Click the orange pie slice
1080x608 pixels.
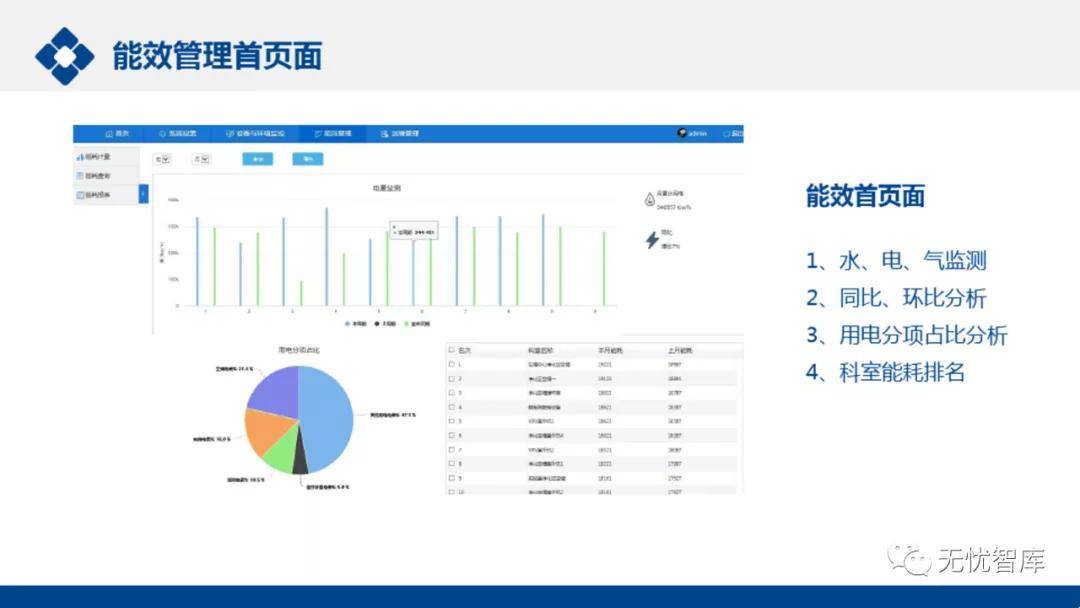pyautogui.click(x=267, y=430)
